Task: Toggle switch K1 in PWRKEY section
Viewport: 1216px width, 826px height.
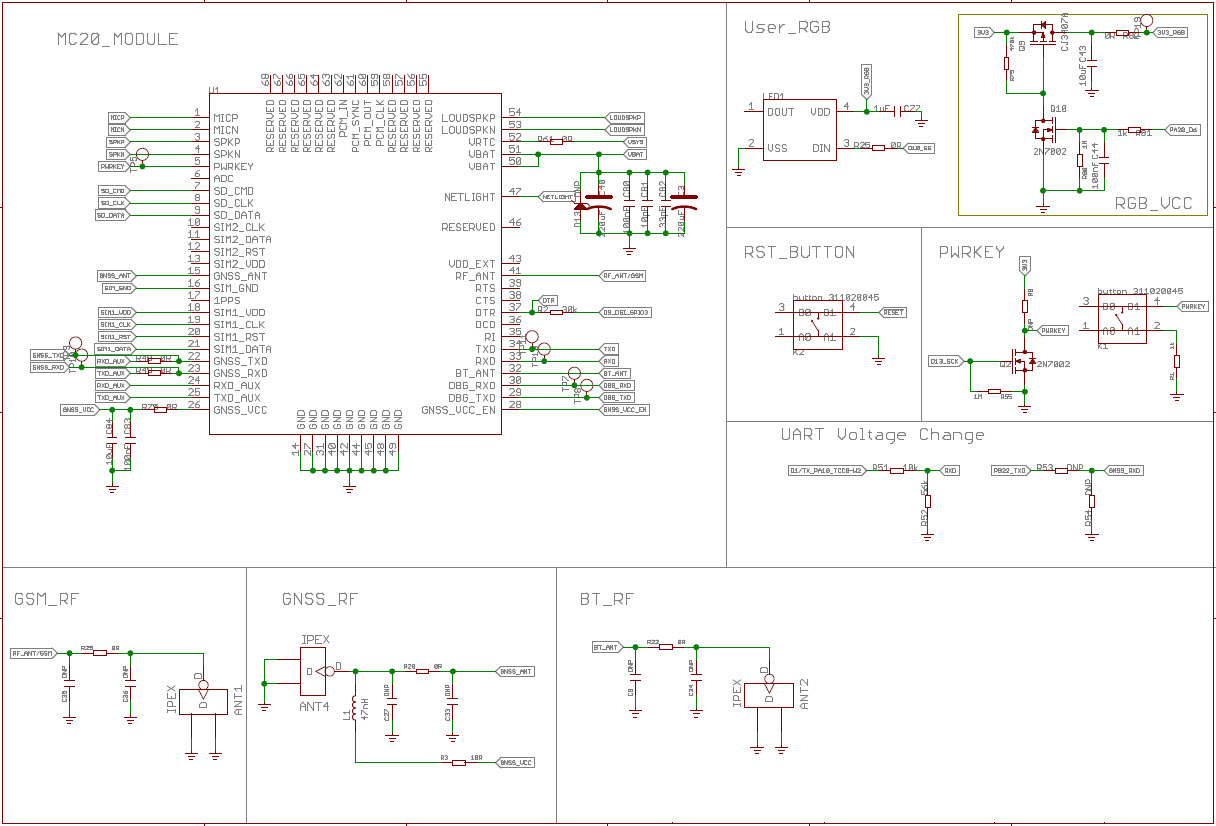Action: click(1122, 318)
